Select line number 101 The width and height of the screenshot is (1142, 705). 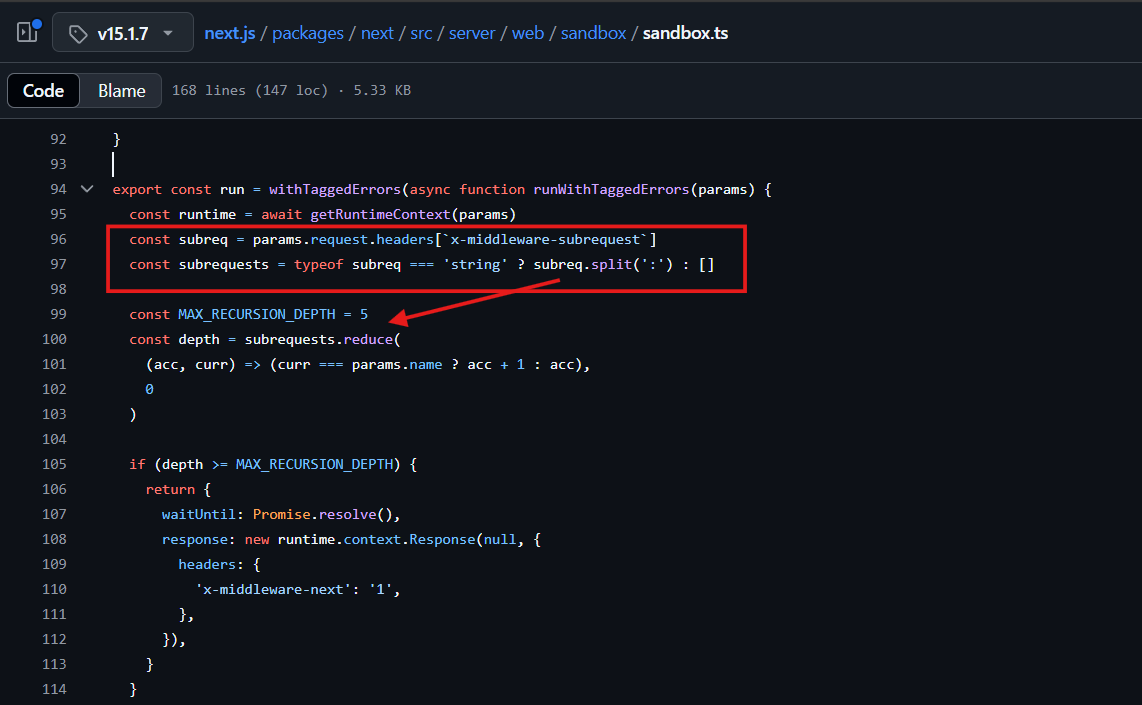[x=55, y=363]
